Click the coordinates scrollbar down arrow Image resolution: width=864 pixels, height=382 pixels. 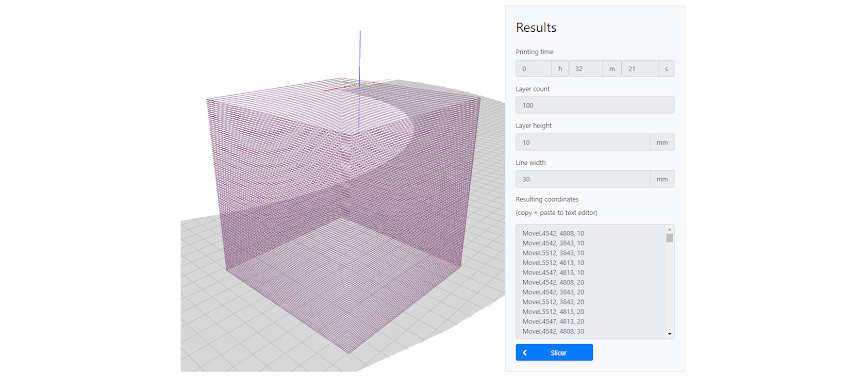(669, 333)
